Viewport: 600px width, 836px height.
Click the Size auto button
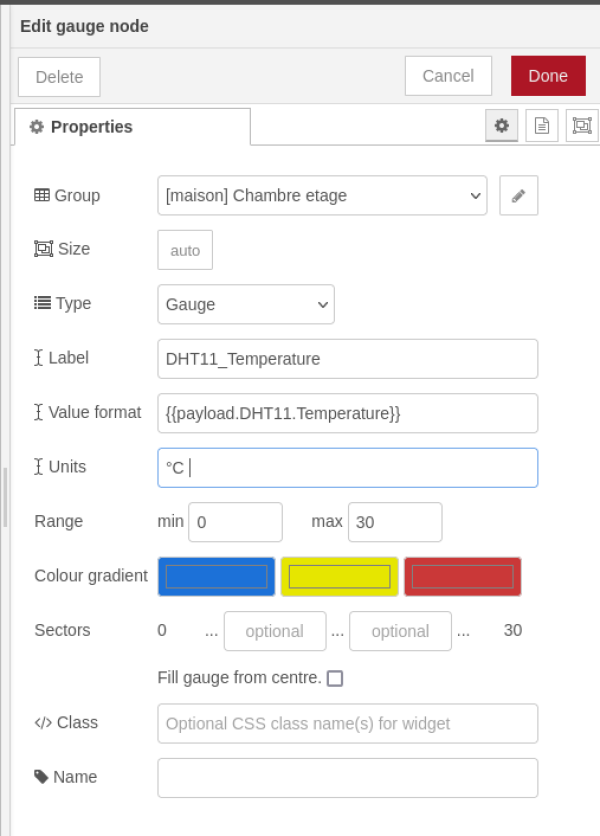185,250
